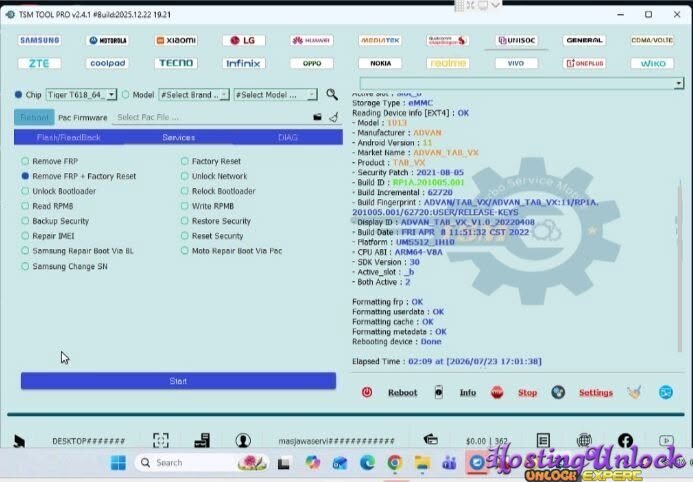This screenshot has height=482, width=693.
Task: Select the Unlock Network option
Action: click(x=214, y=176)
